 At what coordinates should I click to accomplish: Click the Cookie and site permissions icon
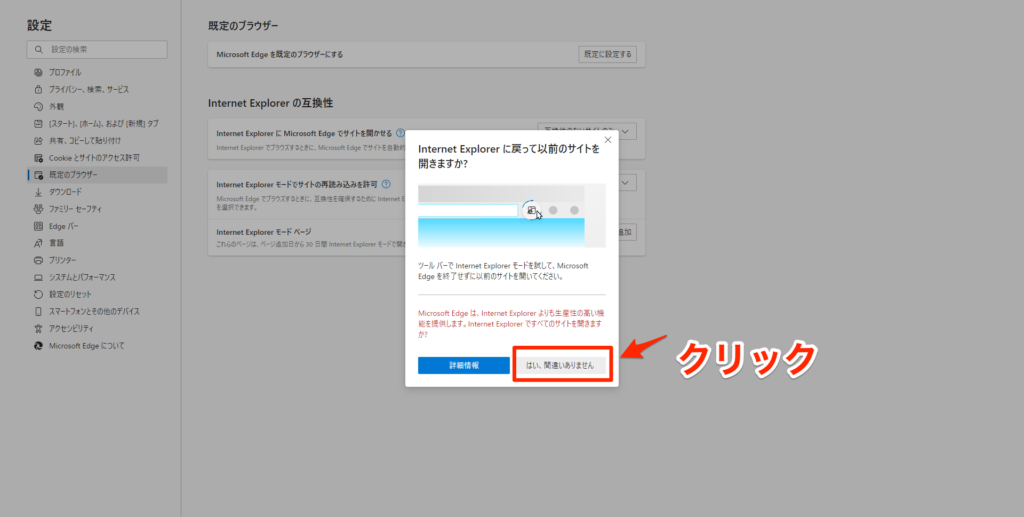click(x=38, y=158)
